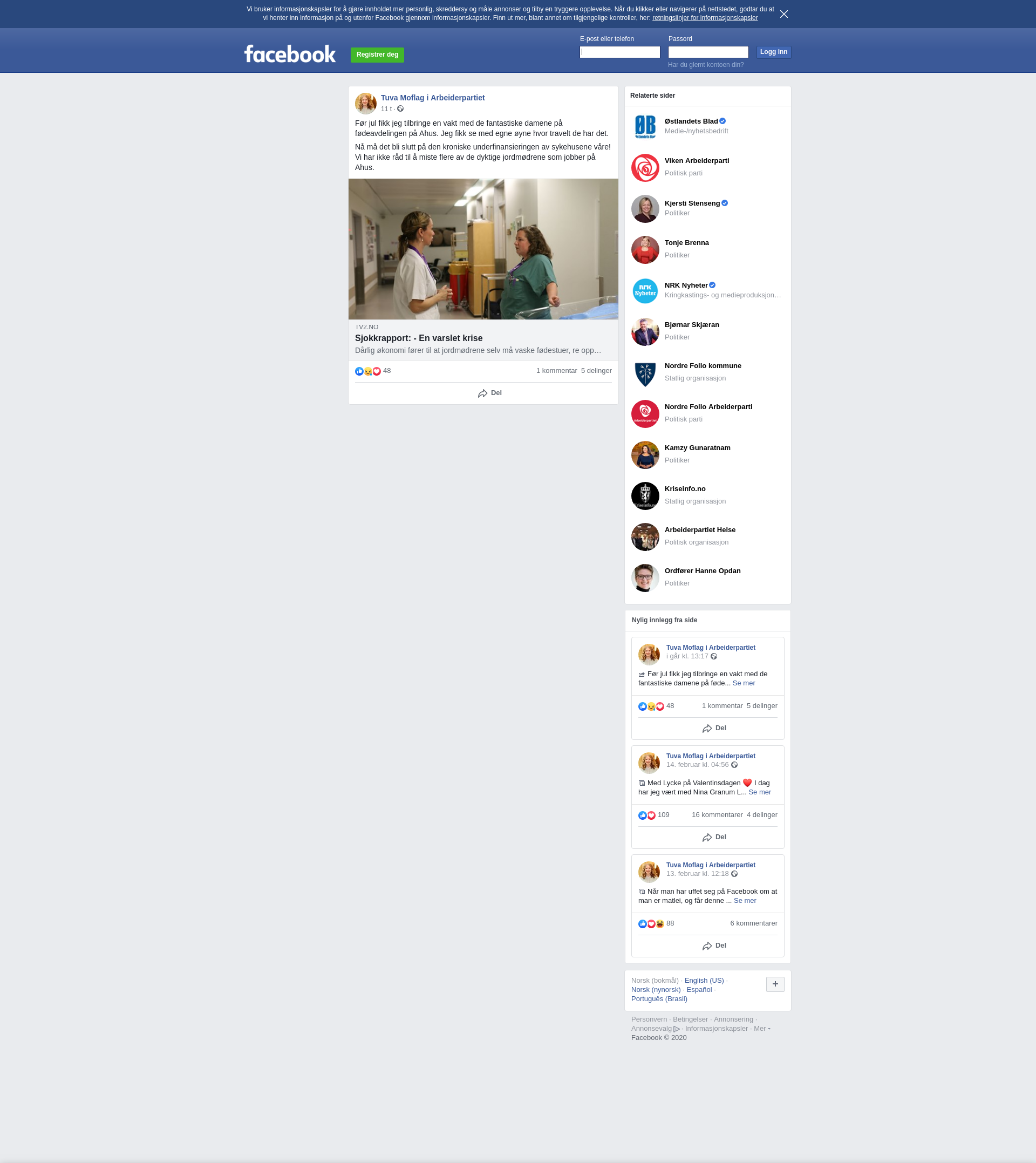The width and height of the screenshot is (1036, 1163).
Task: Click Kjersti Stenseng's profile picture
Action: (x=645, y=209)
